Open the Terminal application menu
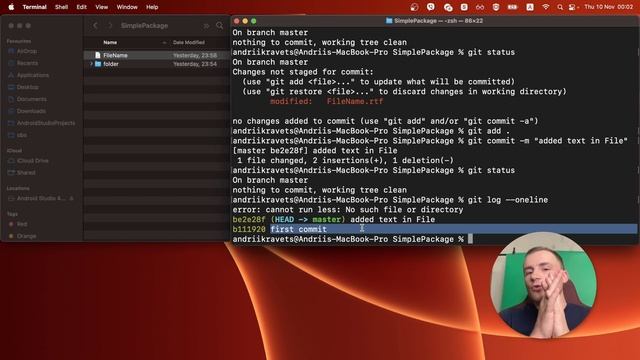 click(34, 7)
